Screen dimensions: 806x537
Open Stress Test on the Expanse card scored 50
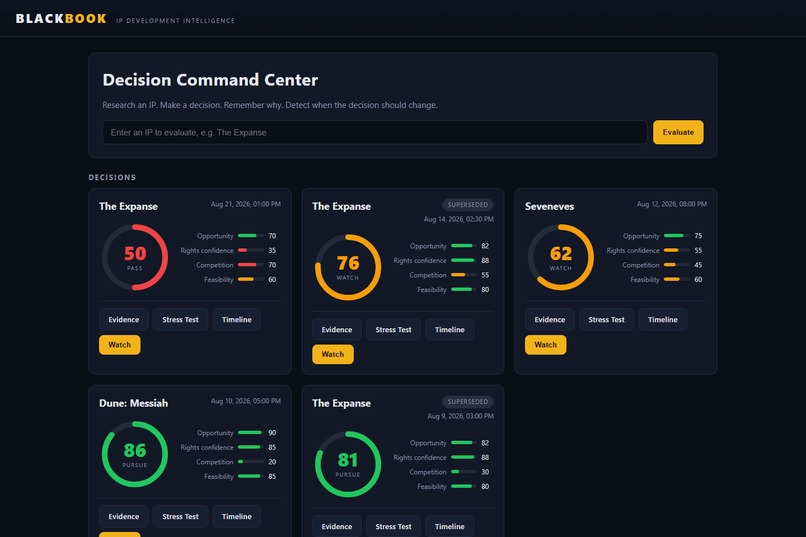click(180, 320)
